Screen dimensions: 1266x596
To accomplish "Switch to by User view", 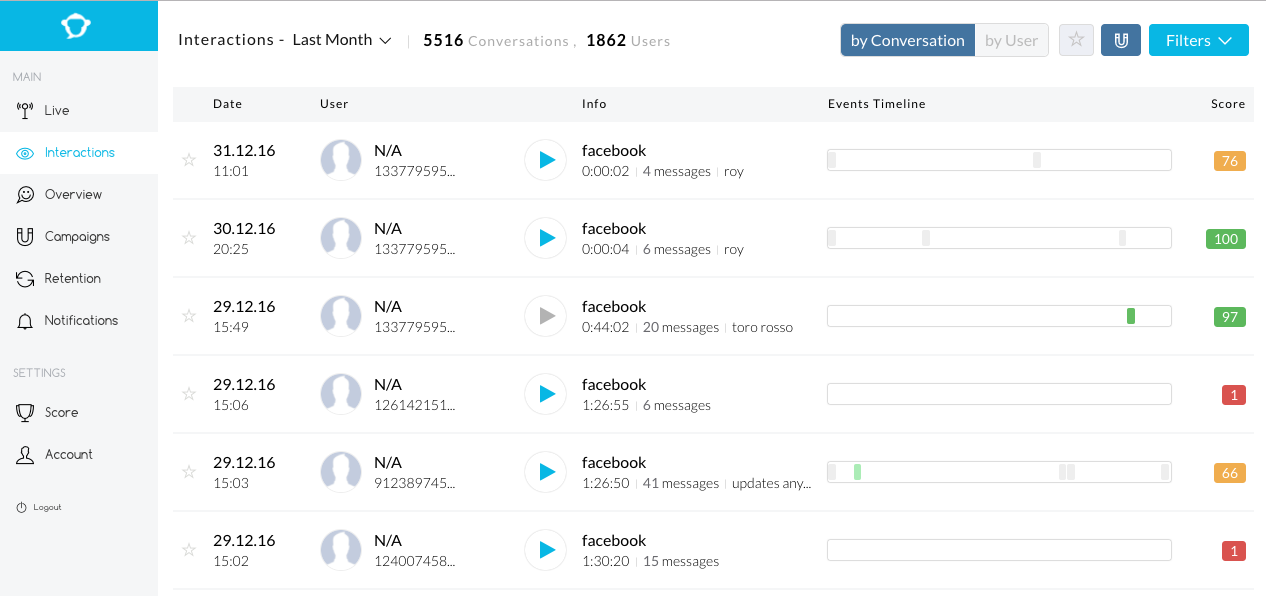I will pos(1011,40).
